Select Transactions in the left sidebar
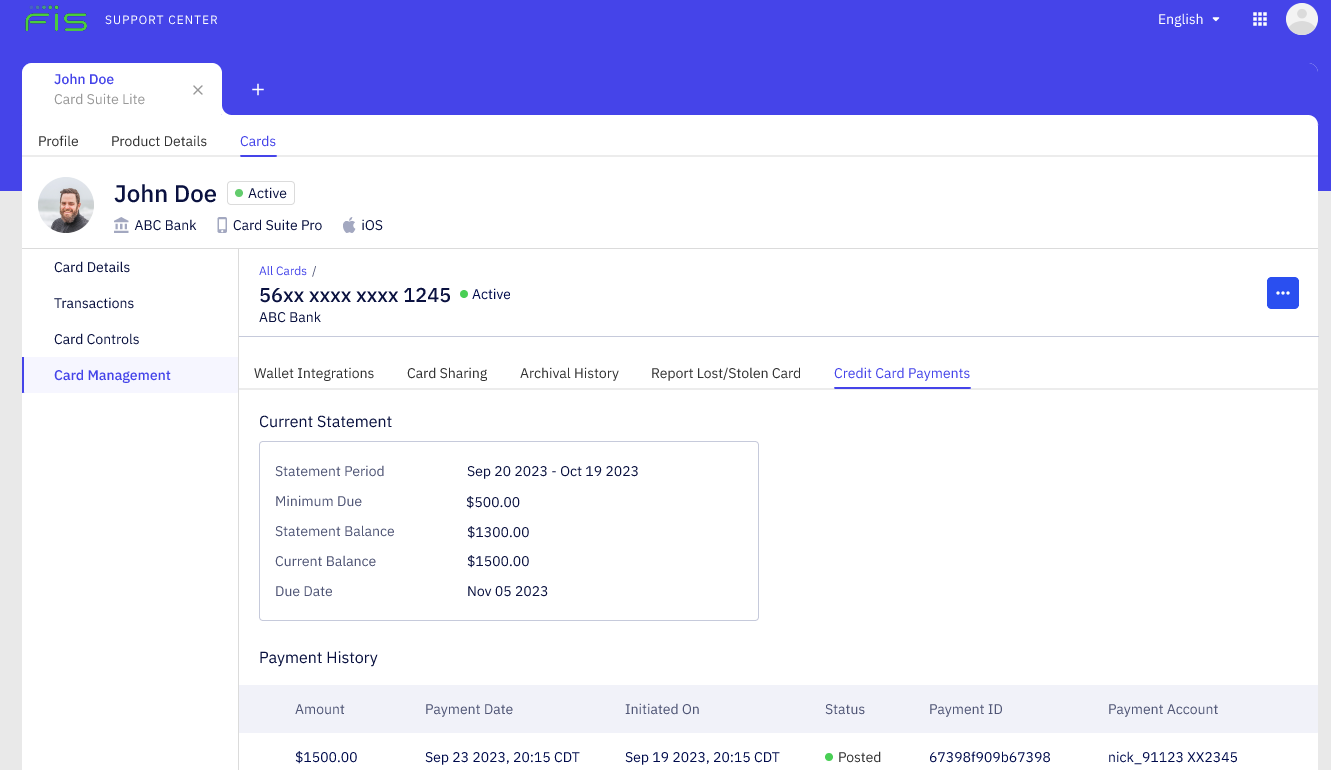 pyautogui.click(x=93, y=303)
